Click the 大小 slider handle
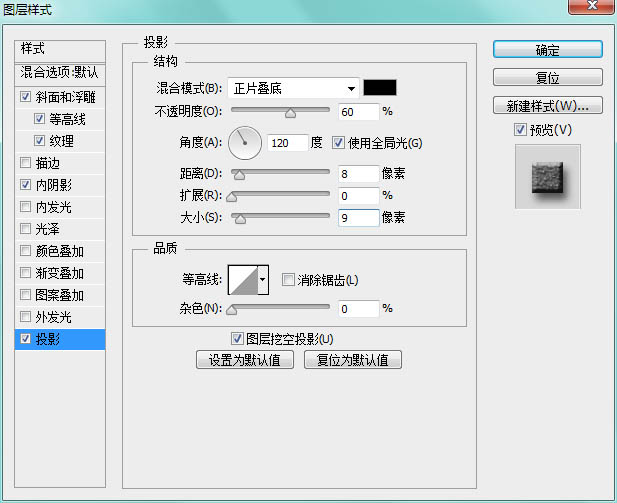Screen dimensions: 617x503 240,219
